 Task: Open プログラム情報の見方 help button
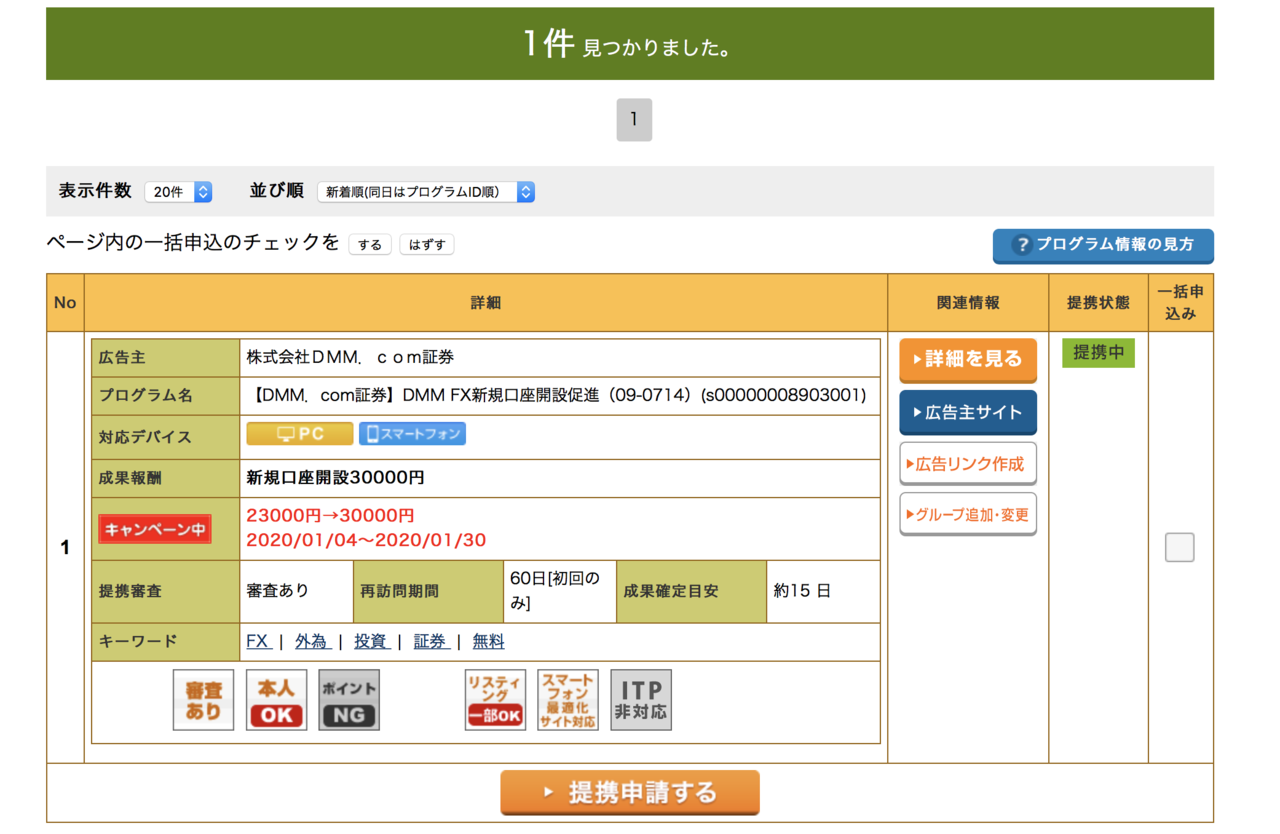1103,245
